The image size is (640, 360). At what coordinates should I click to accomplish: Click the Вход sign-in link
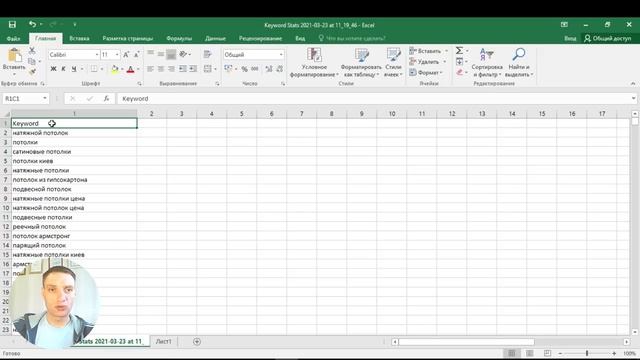[x=570, y=38]
